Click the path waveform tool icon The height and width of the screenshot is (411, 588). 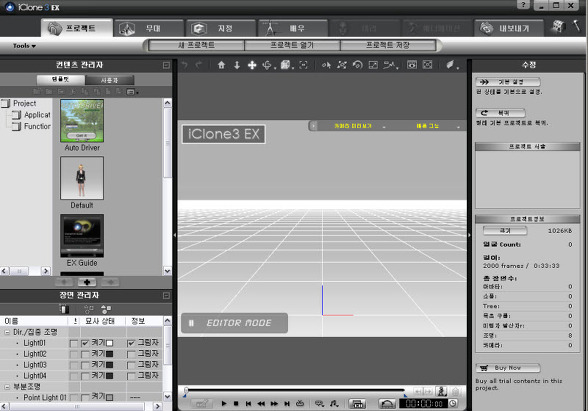[x=389, y=65]
